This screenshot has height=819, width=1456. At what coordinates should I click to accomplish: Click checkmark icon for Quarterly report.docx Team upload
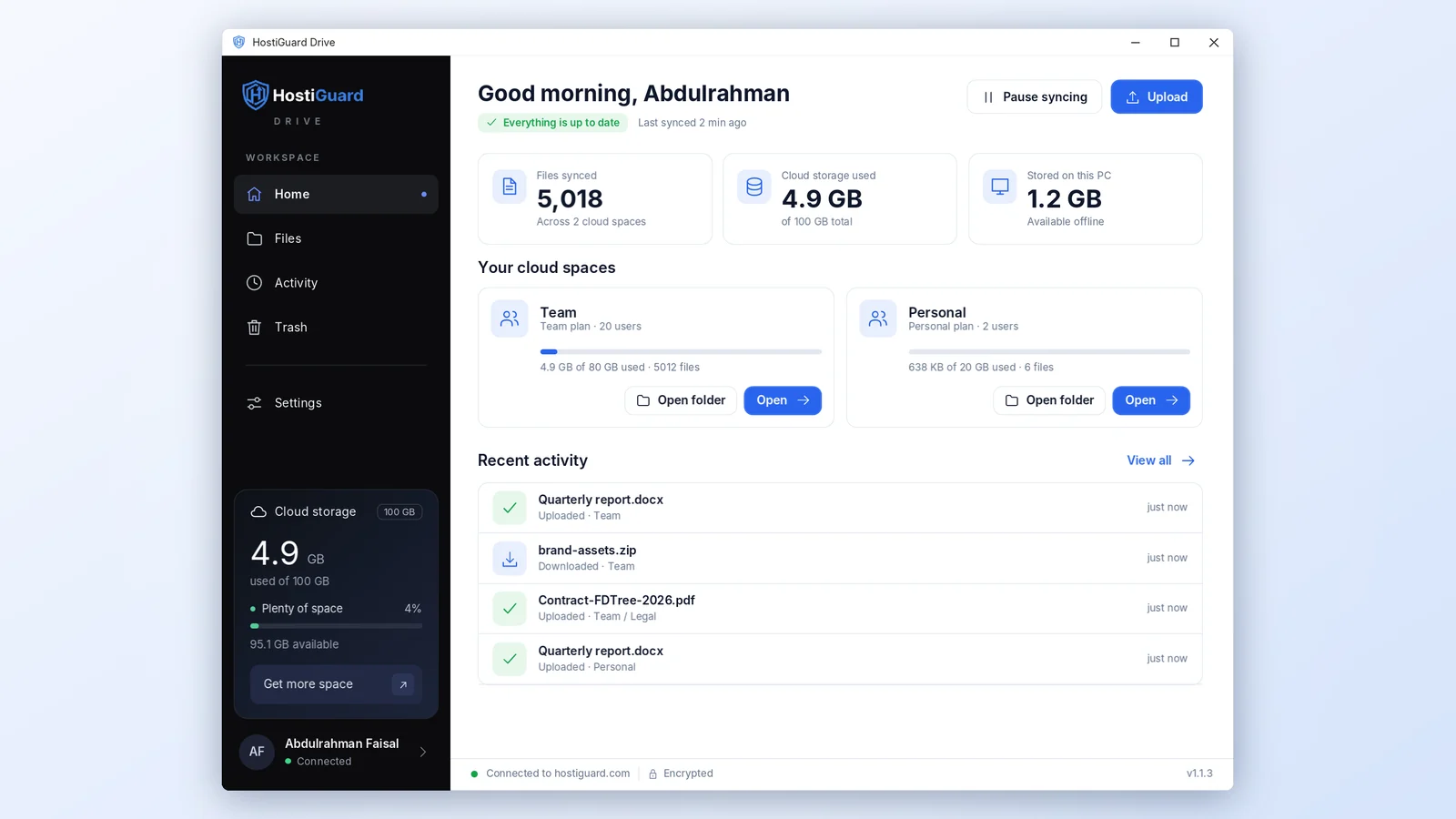tap(510, 508)
